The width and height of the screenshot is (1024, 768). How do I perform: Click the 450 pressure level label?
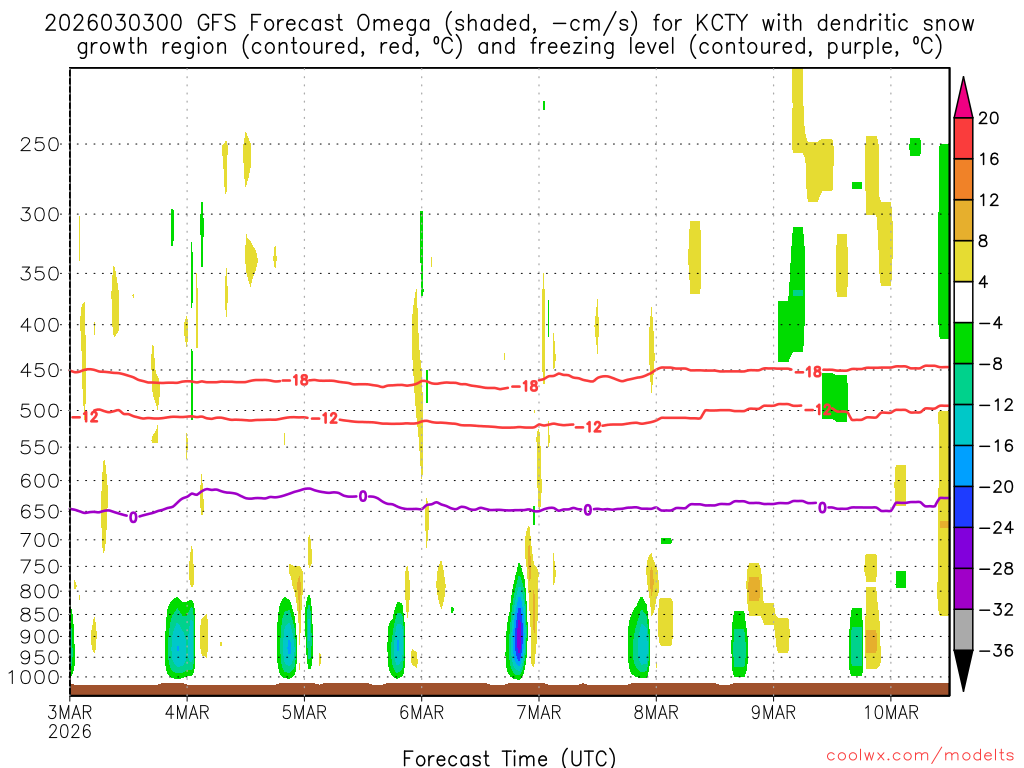click(x=40, y=370)
